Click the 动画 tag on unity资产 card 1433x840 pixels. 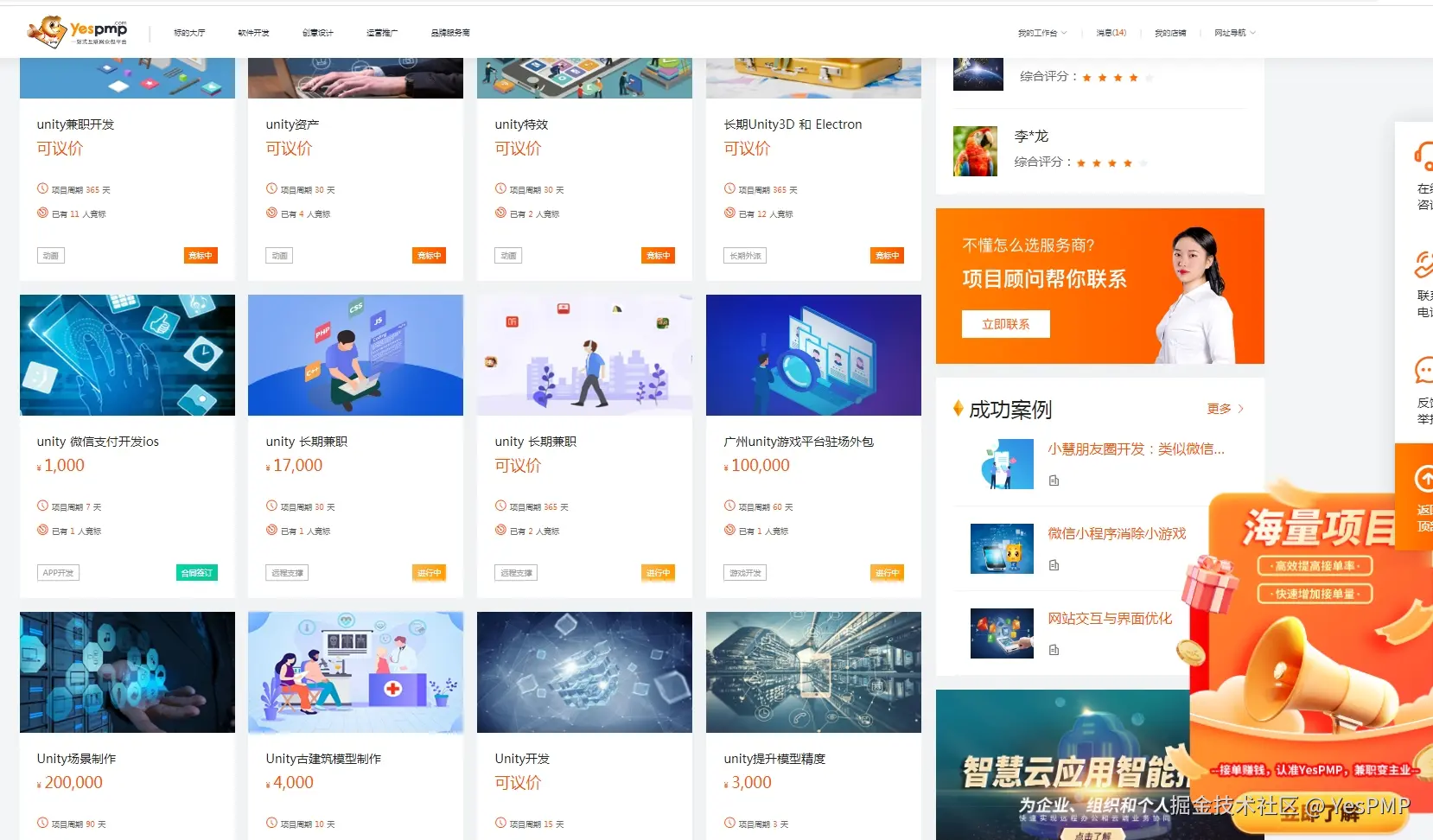279,256
